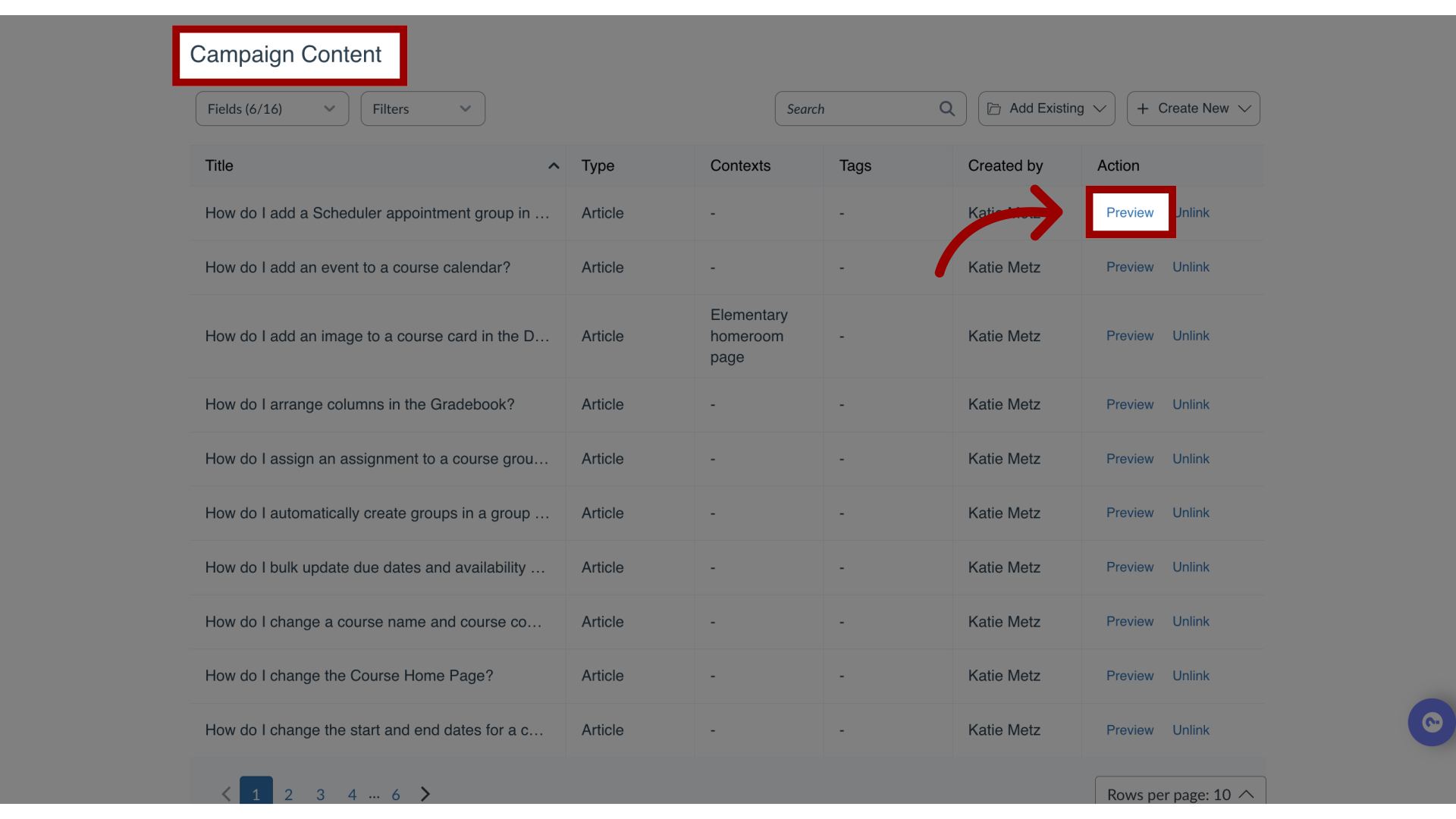Open the Add Existing content menu

tap(1046, 108)
